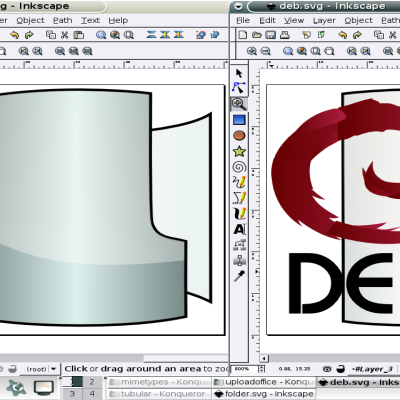Switch to virtual desktop 4 in pager
Screen dimensions: 400x400
[92, 394]
